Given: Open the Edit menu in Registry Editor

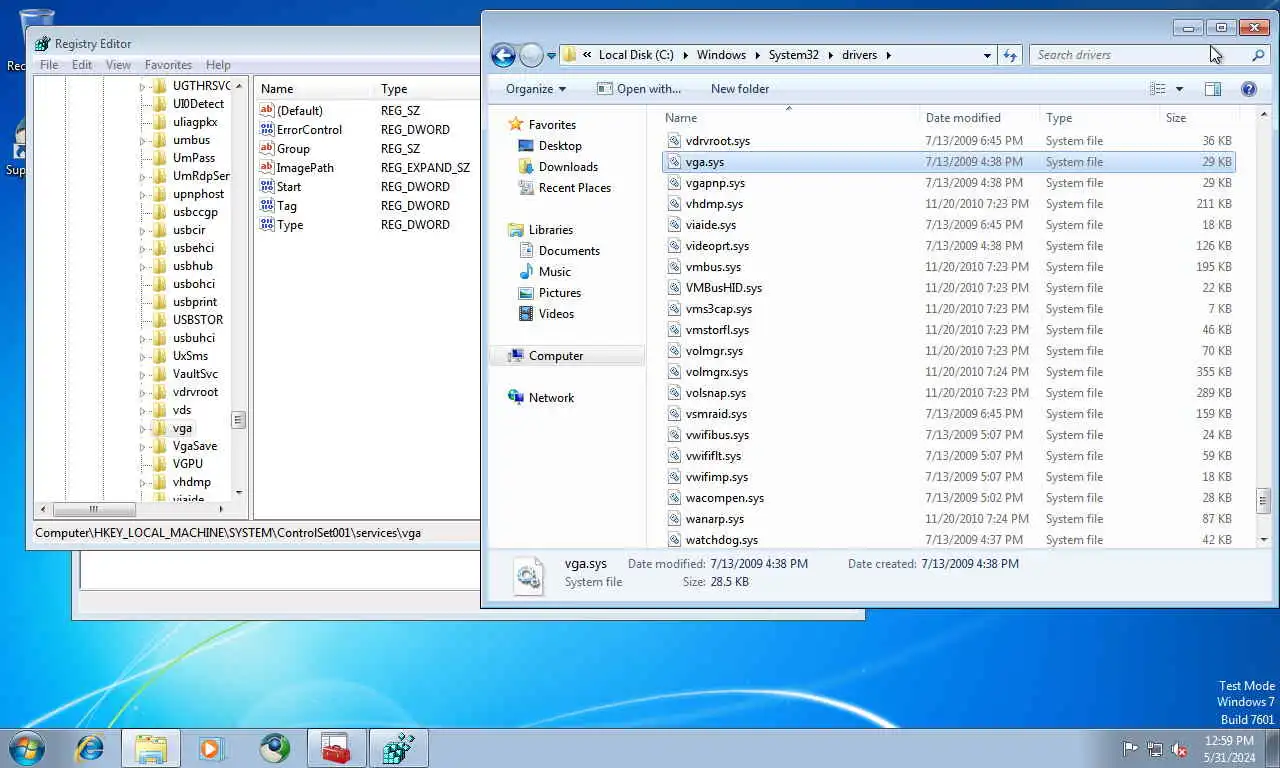Looking at the screenshot, I should [82, 65].
